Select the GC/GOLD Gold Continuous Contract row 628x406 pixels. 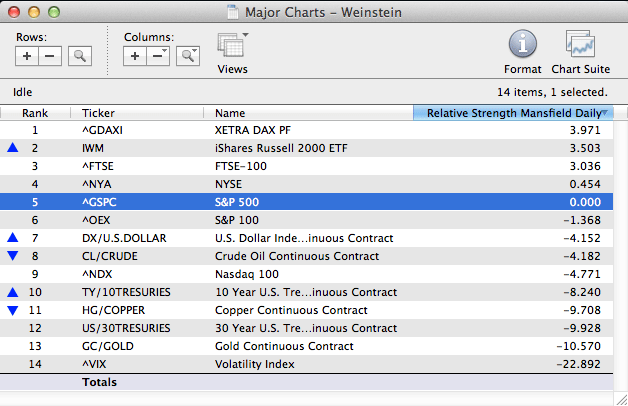[x=300, y=346]
